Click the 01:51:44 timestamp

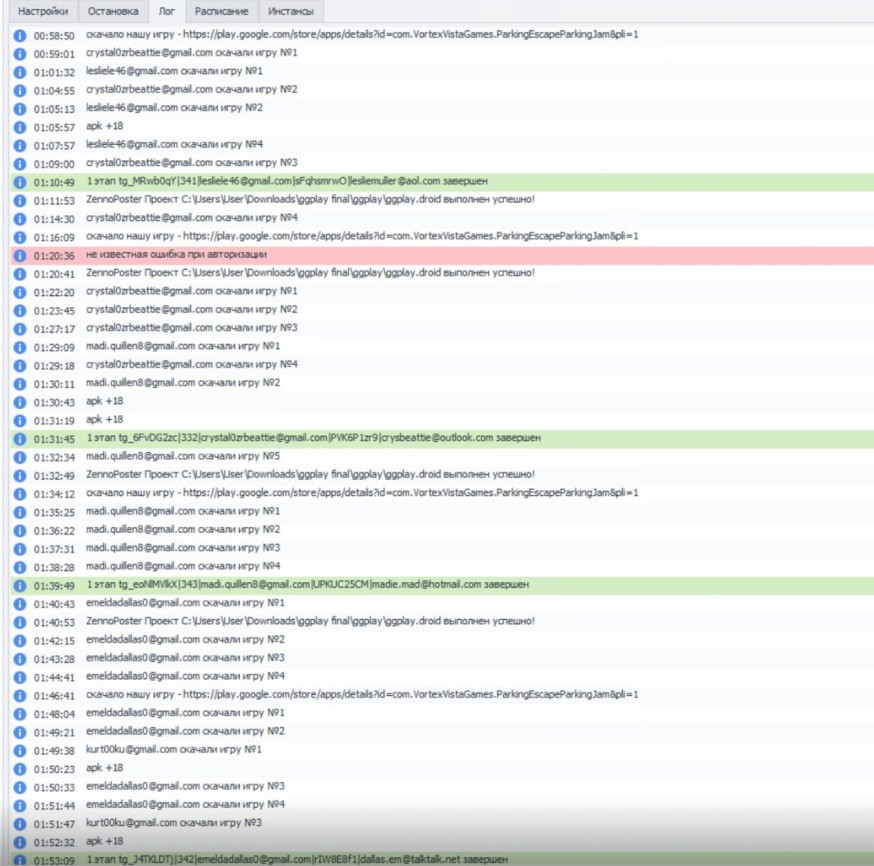(54, 806)
